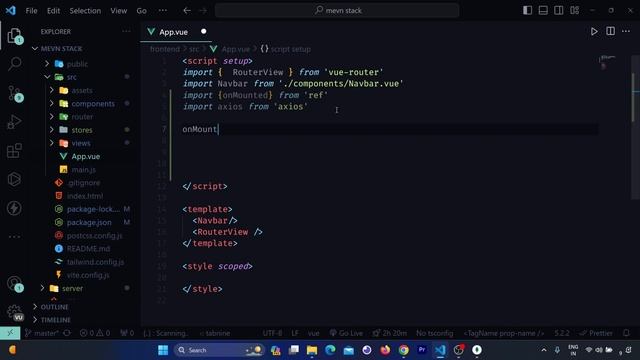
Task: Open the Accounts menu icon
Action: (x=15, y=283)
